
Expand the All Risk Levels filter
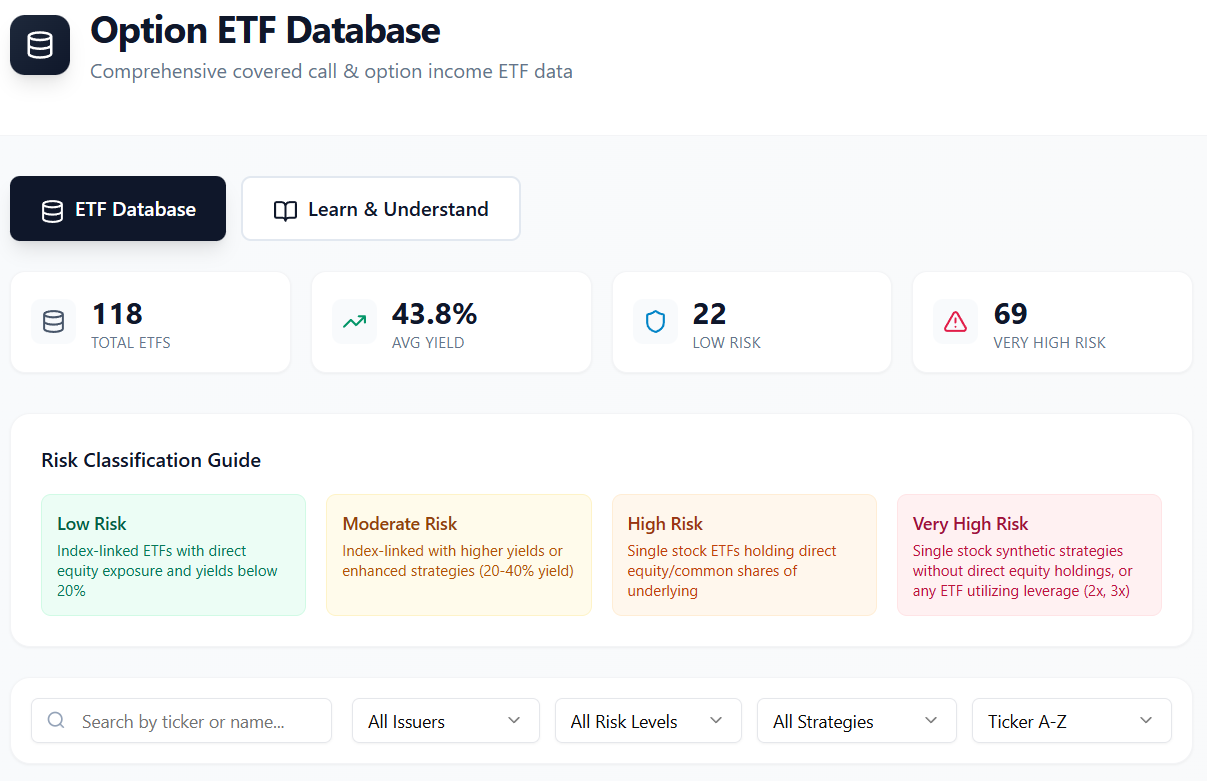tap(648, 720)
